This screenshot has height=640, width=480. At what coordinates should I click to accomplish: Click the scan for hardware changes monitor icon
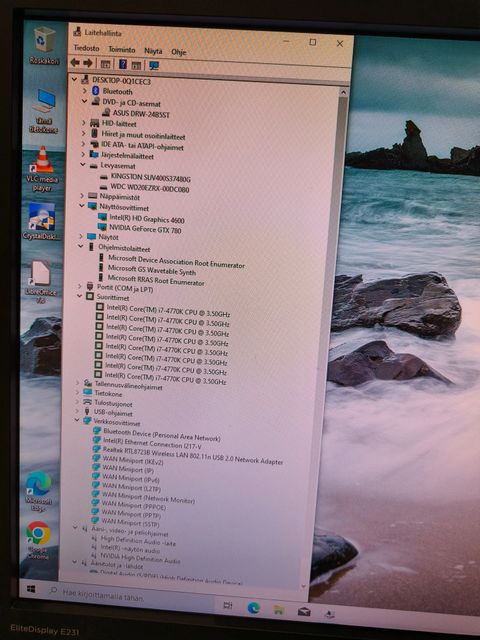154,65
